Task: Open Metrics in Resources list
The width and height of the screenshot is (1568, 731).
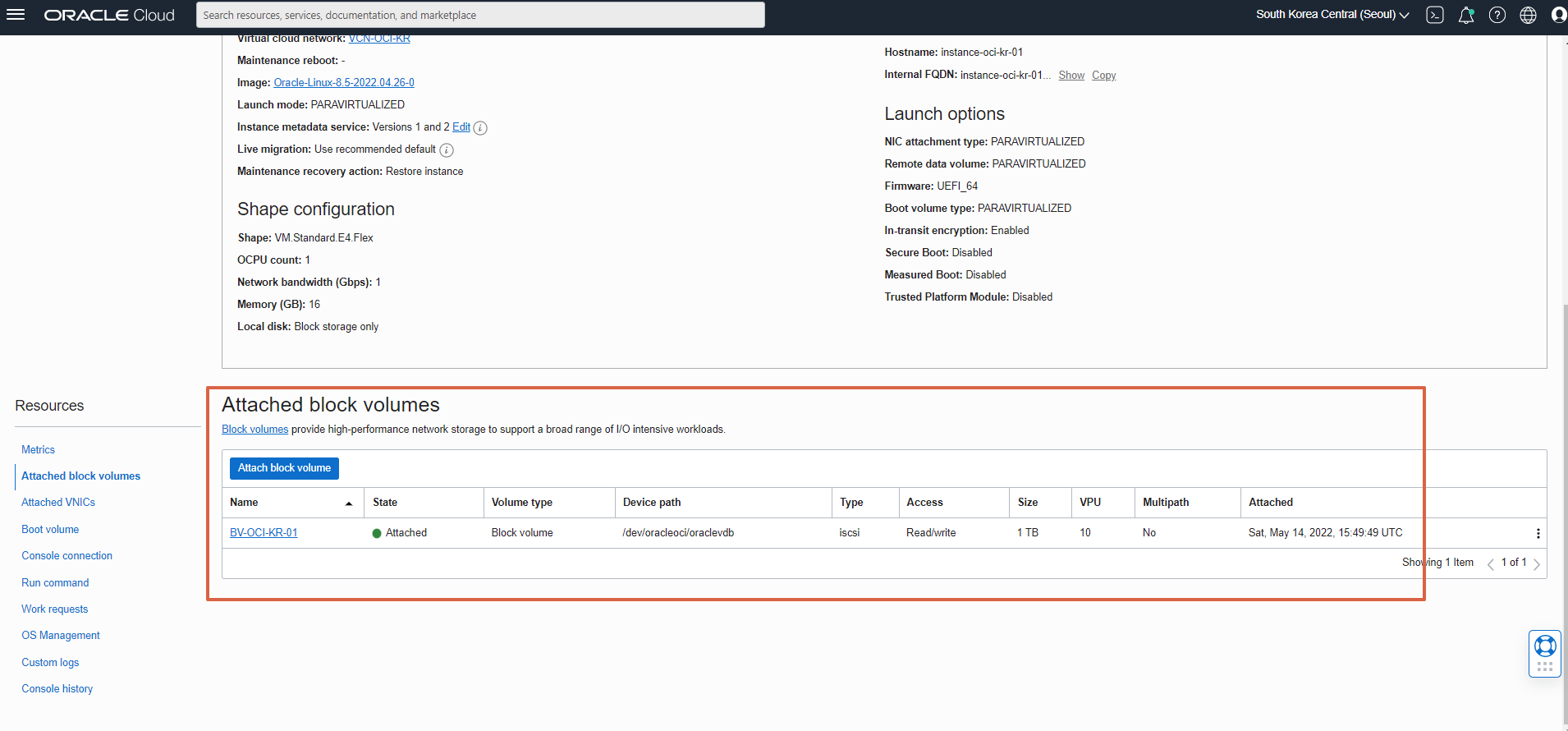Action: pyautogui.click(x=38, y=449)
